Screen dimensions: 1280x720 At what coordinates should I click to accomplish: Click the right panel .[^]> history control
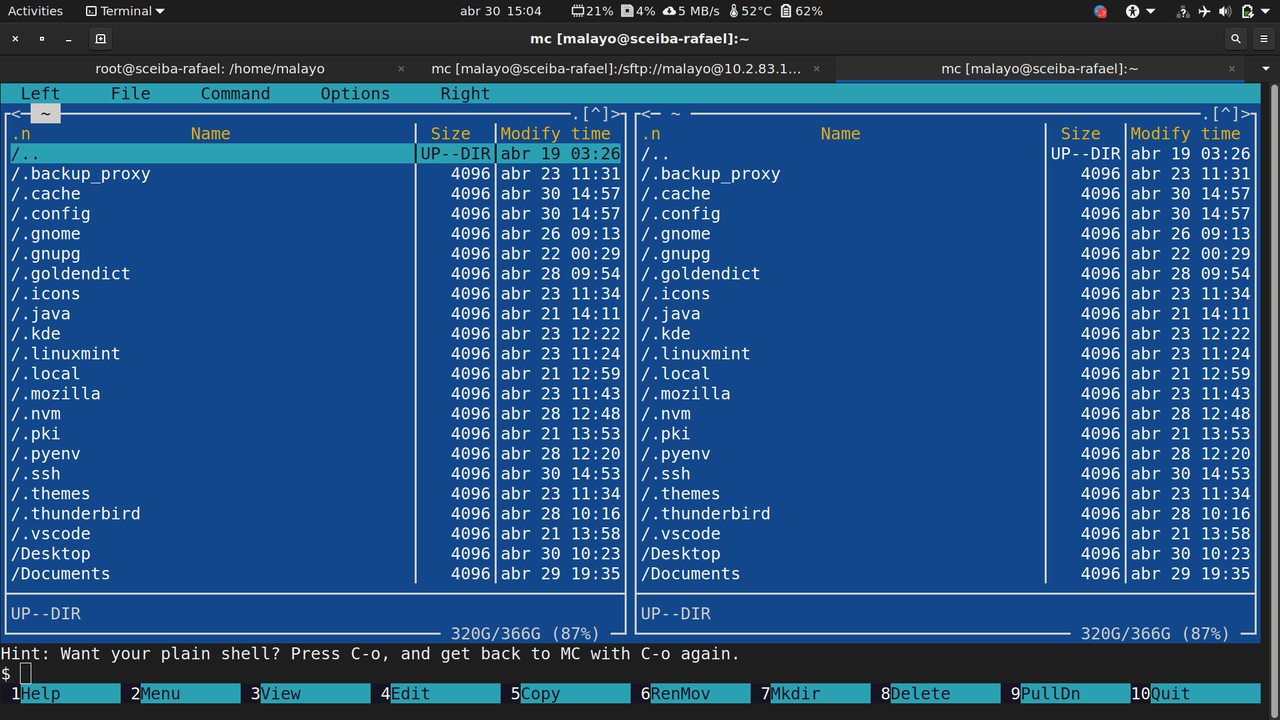1225,114
